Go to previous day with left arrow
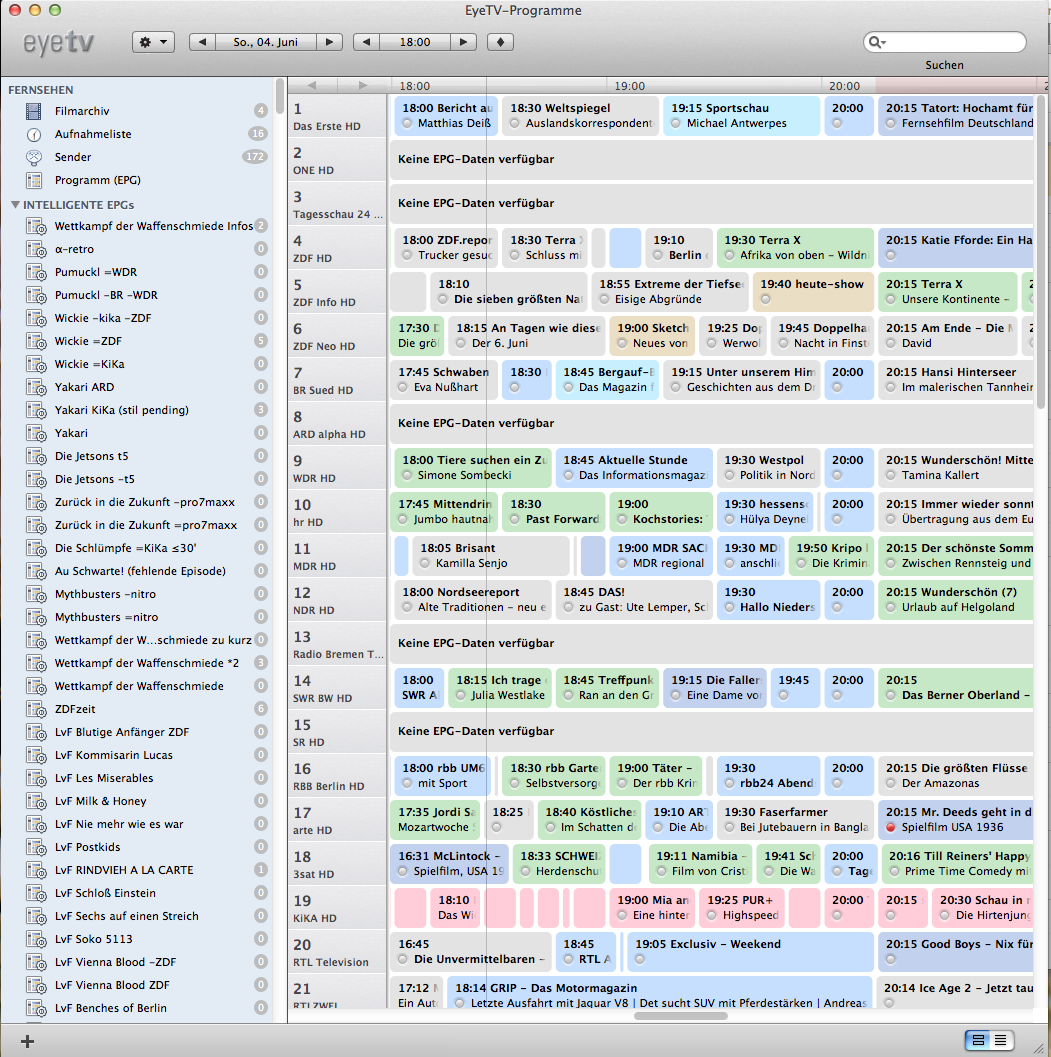The height and width of the screenshot is (1057, 1051). coord(203,42)
